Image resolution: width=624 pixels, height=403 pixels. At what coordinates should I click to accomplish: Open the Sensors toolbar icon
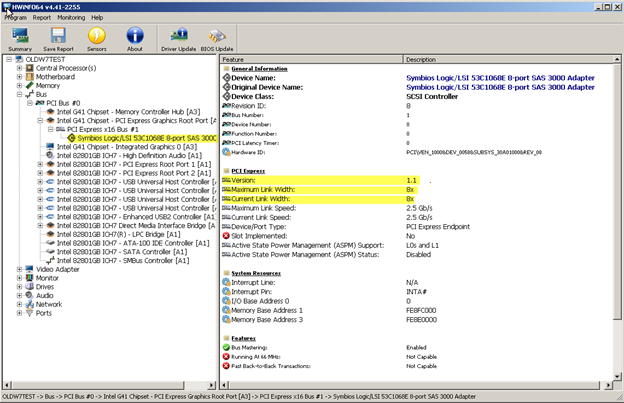coord(97,38)
